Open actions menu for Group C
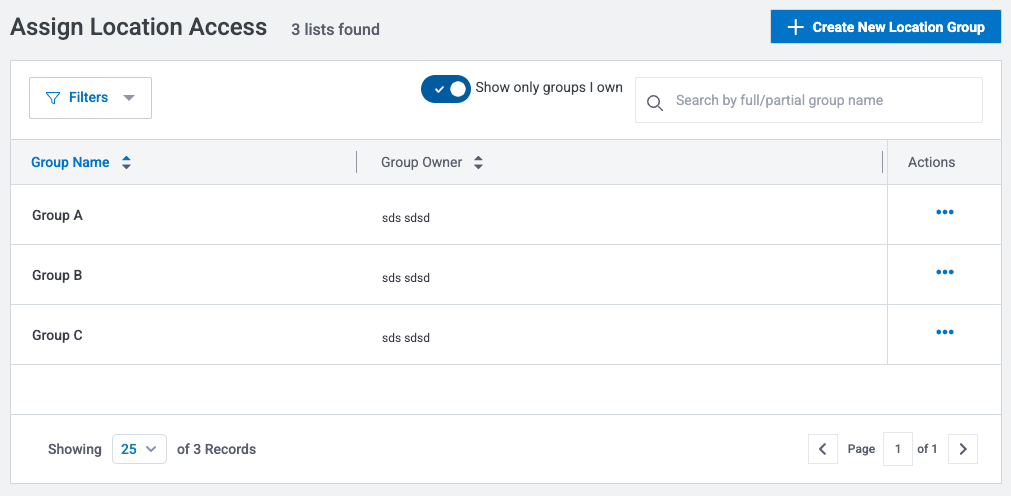 (x=944, y=332)
